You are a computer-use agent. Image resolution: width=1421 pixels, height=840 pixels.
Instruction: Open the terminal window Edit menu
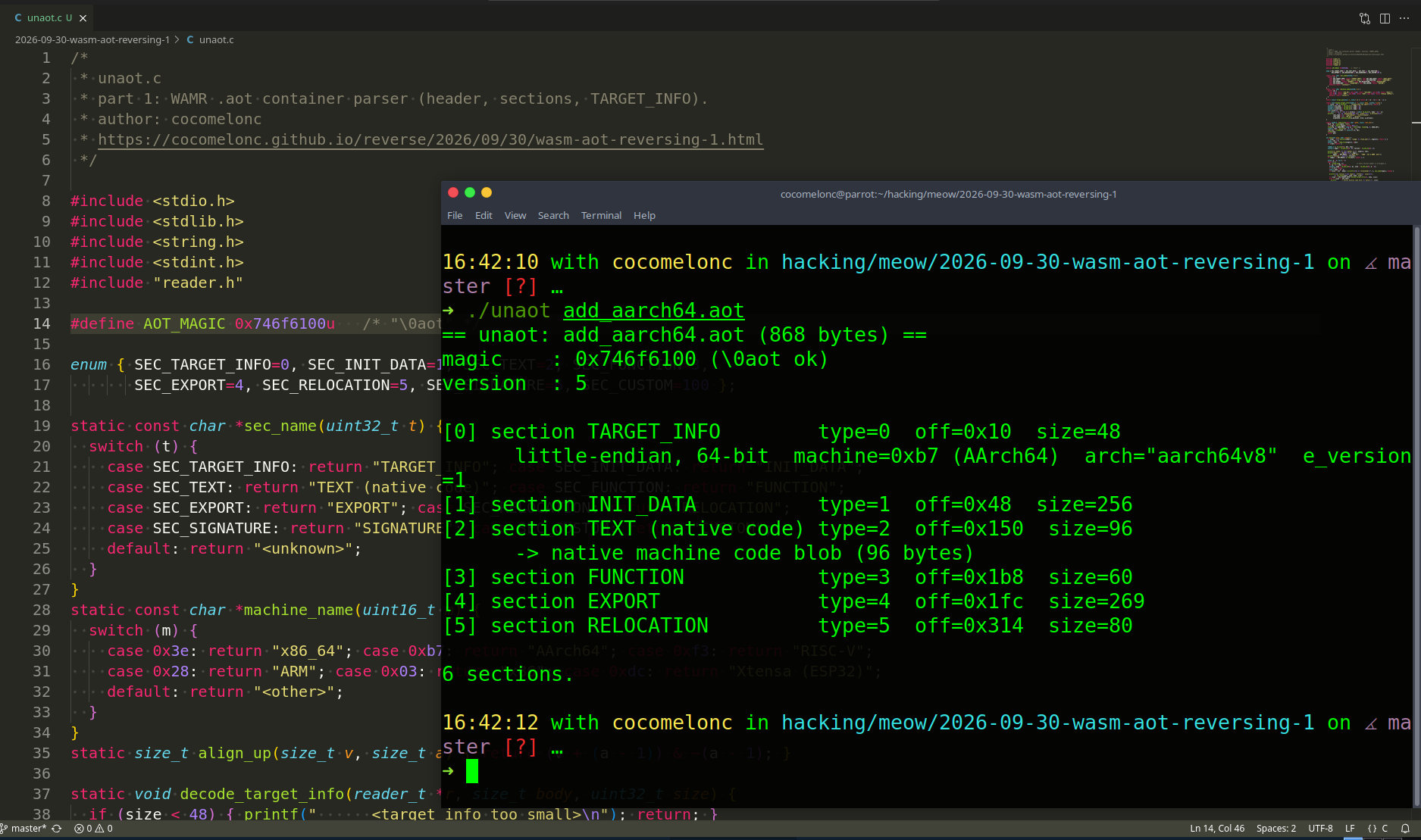pos(484,215)
